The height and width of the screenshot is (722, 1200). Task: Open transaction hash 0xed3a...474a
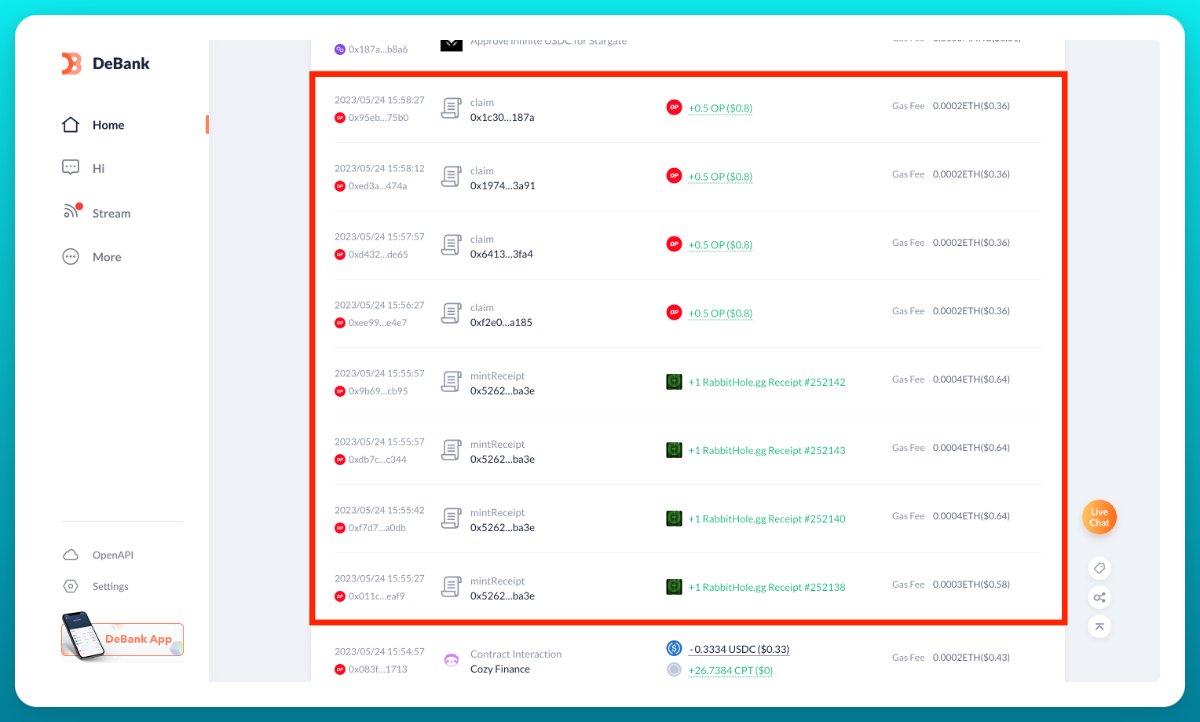tap(378, 186)
